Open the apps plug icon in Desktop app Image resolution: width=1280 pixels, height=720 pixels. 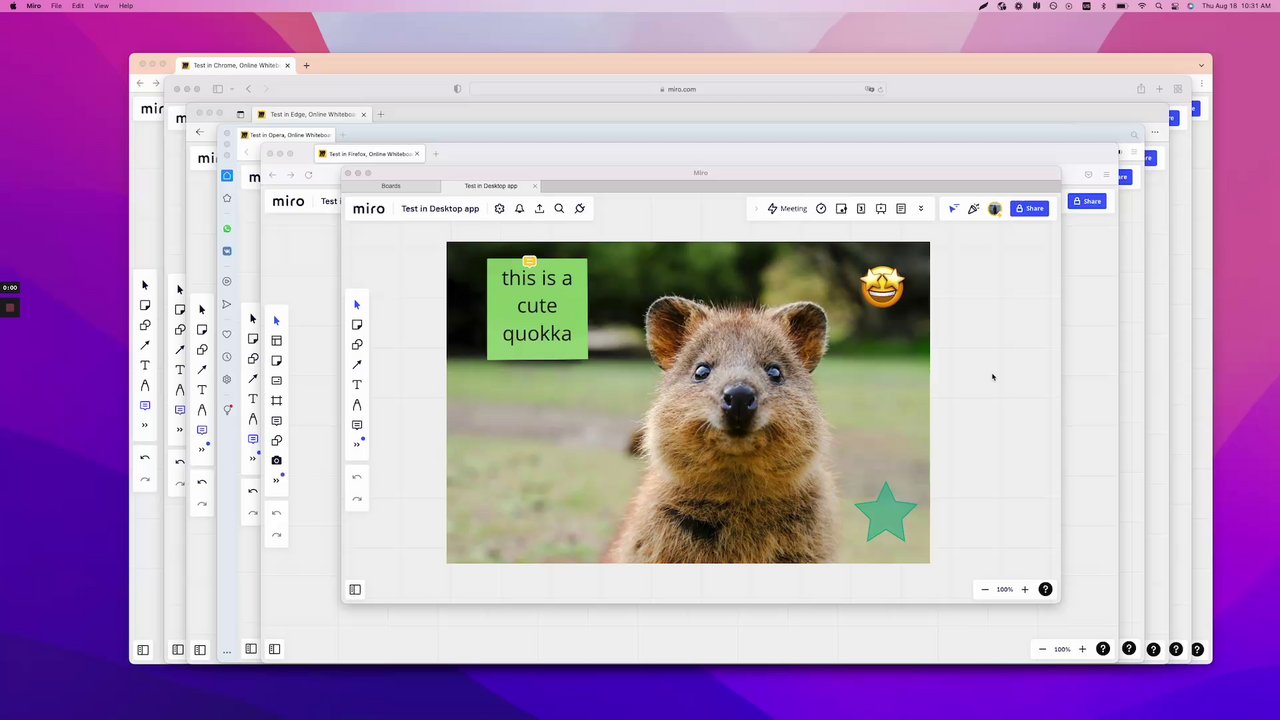click(x=580, y=209)
